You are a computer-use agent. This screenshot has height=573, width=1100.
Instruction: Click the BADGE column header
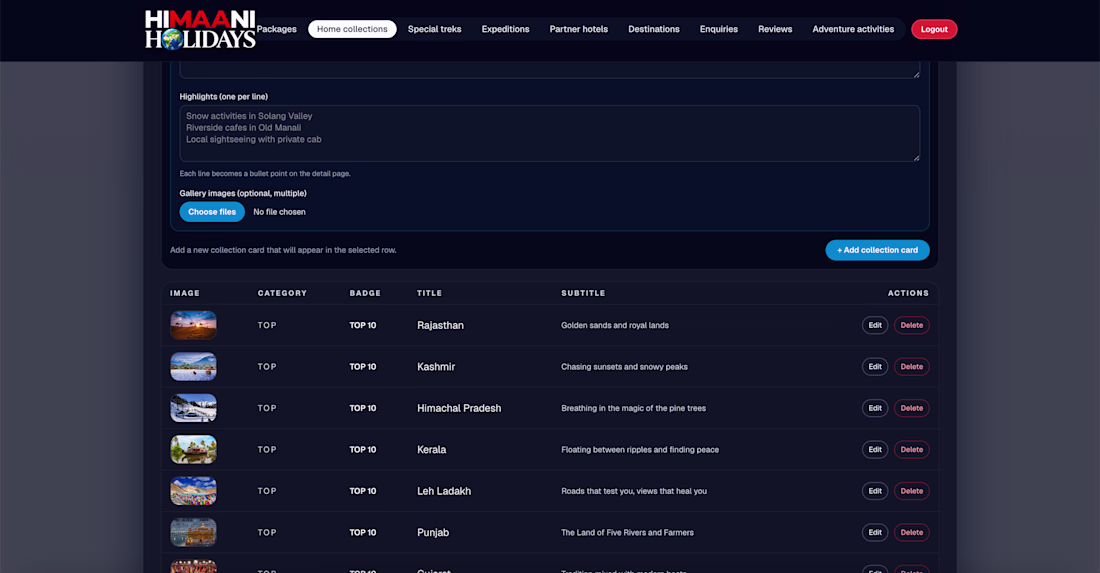[x=365, y=293]
